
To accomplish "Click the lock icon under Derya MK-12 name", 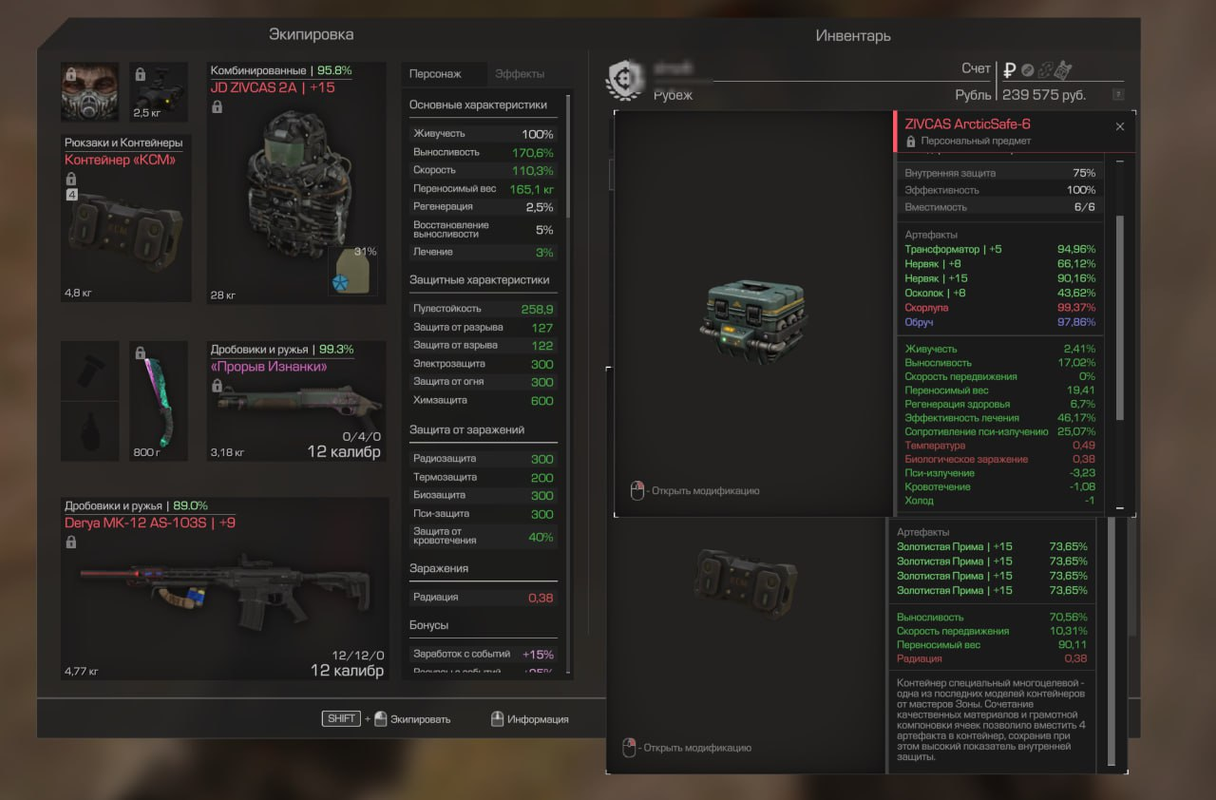I will [x=71, y=542].
